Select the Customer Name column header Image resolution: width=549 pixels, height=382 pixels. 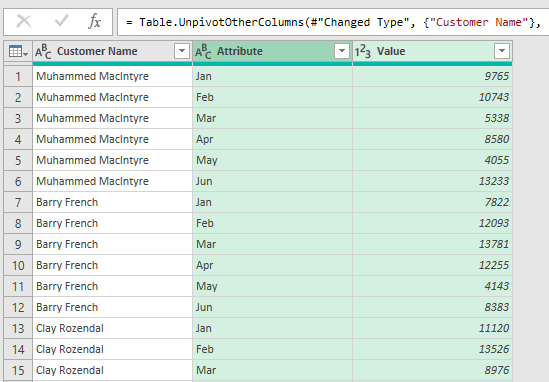tap(112, 51)
